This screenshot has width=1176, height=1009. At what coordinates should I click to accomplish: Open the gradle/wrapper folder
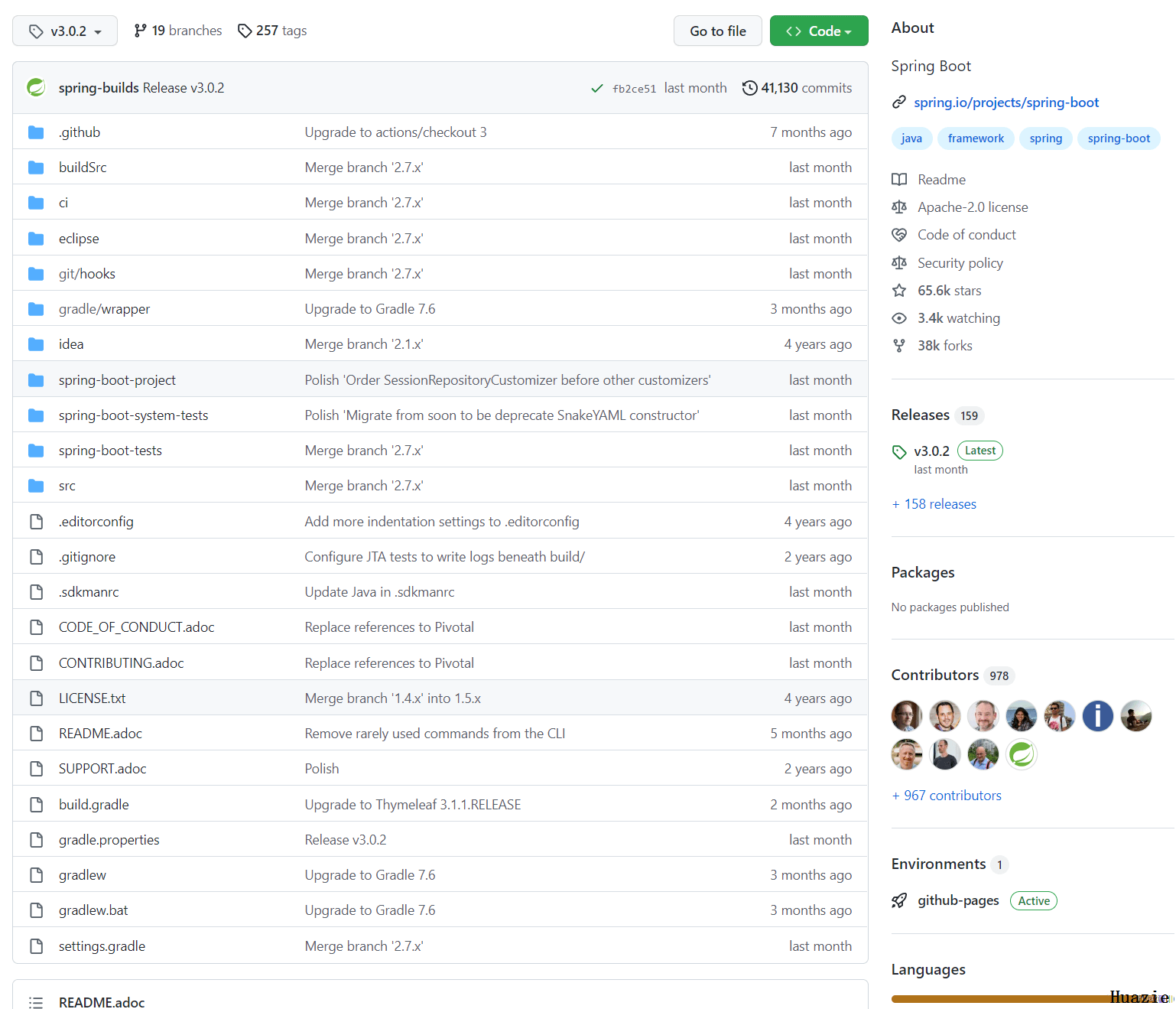coord(104,309)
